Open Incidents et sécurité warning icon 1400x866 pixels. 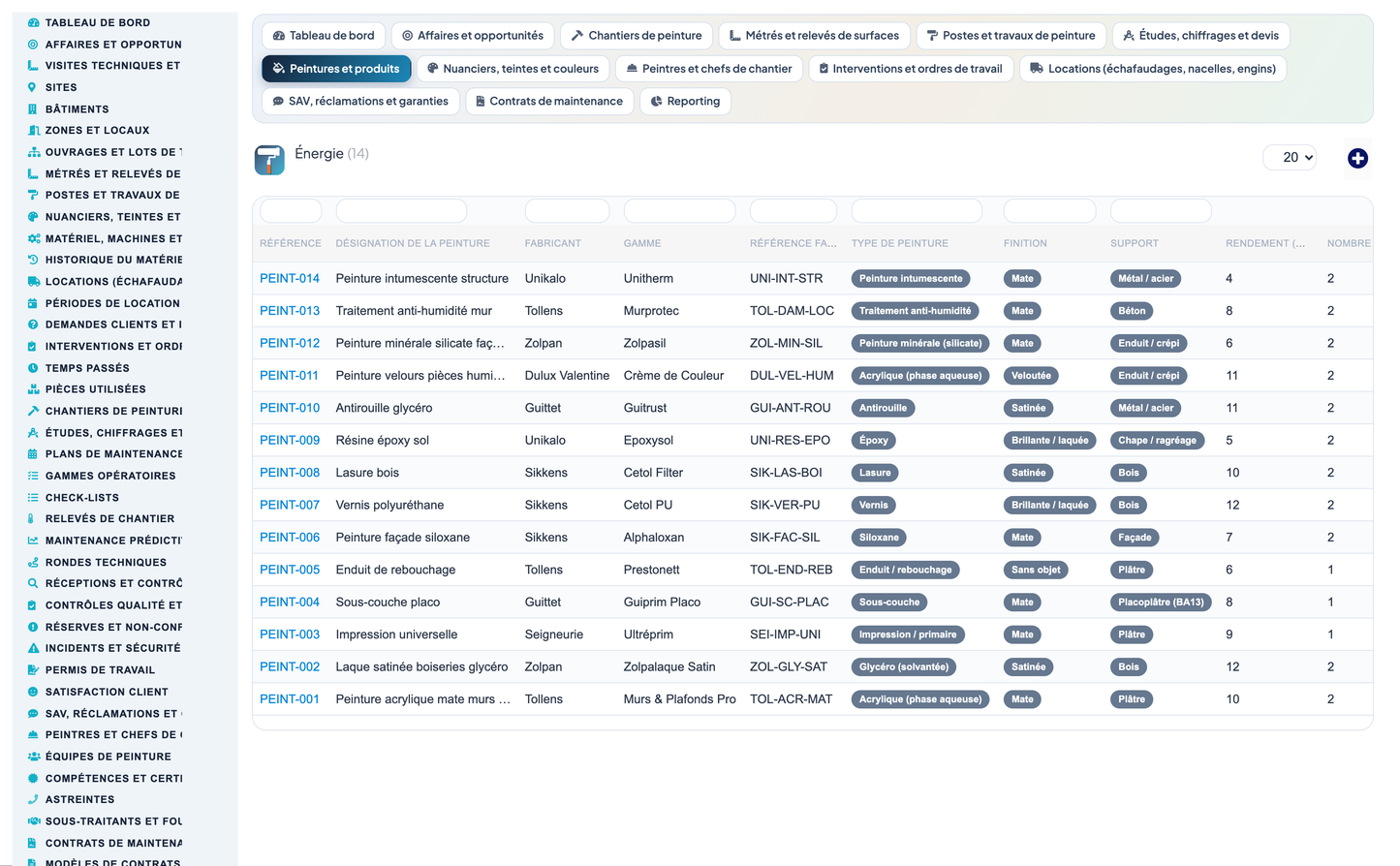pyautogui.click(x=33, y=648)
